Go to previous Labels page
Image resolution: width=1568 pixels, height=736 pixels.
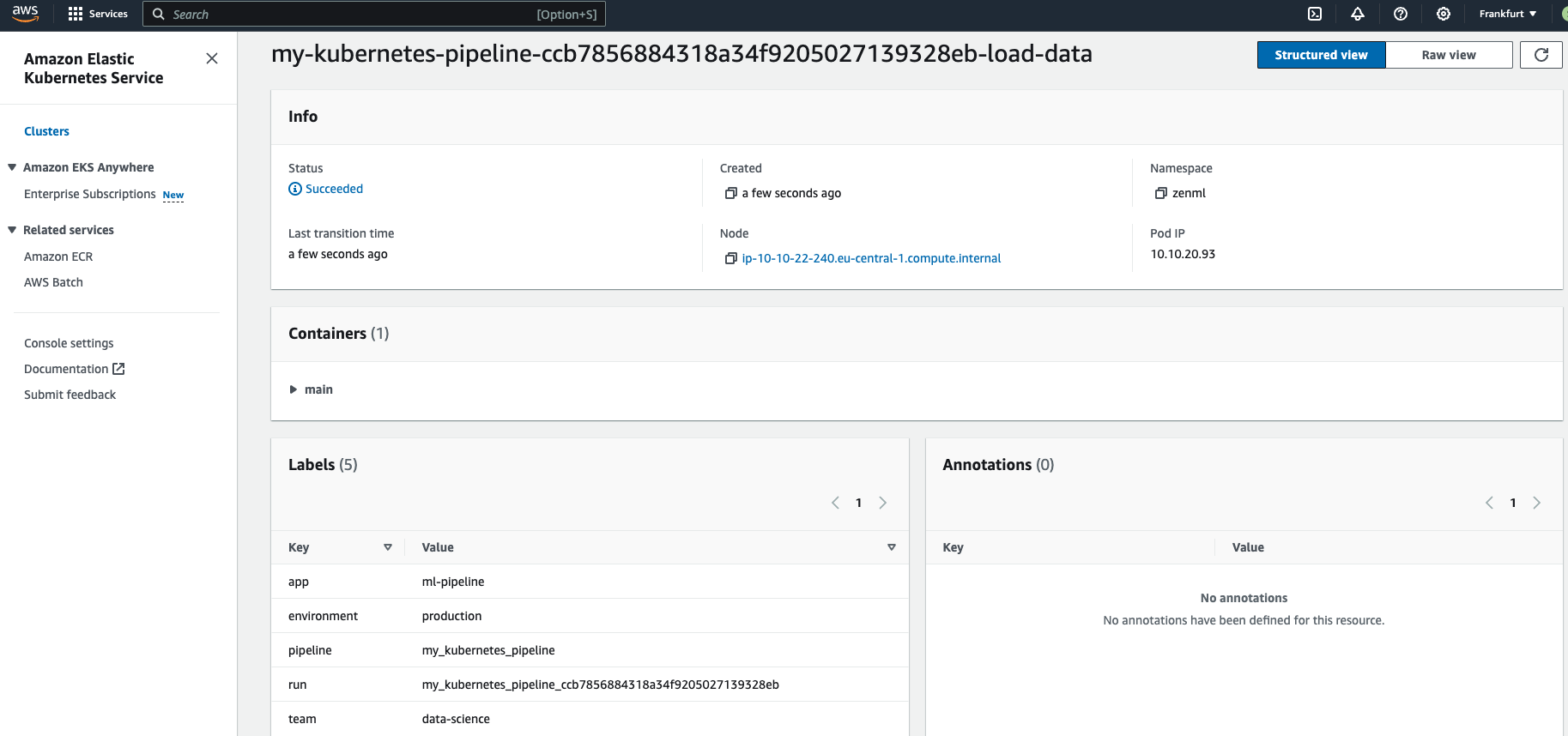pyautogui.click(x=835, y=503)
